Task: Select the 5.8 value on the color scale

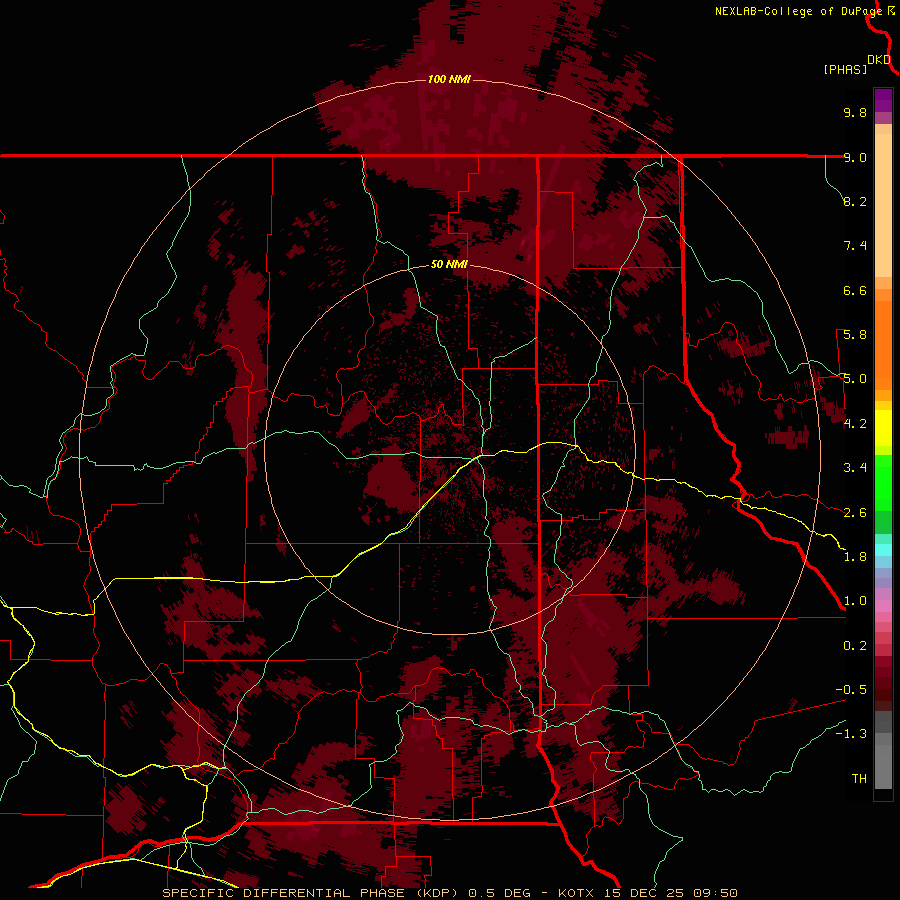Action: [x=855, y=335]
